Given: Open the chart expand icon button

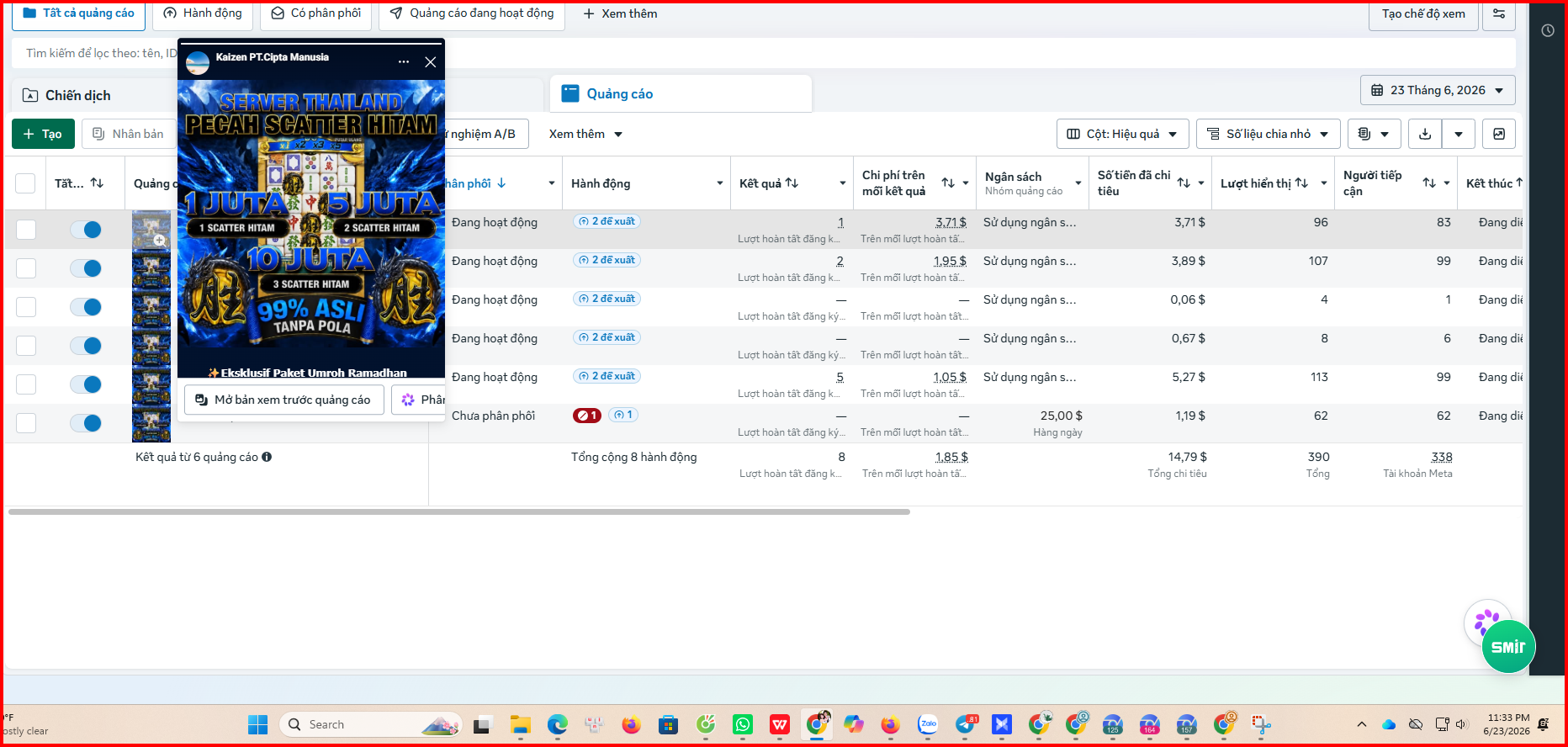Looking at the screenshot, I should point(1499,134).
